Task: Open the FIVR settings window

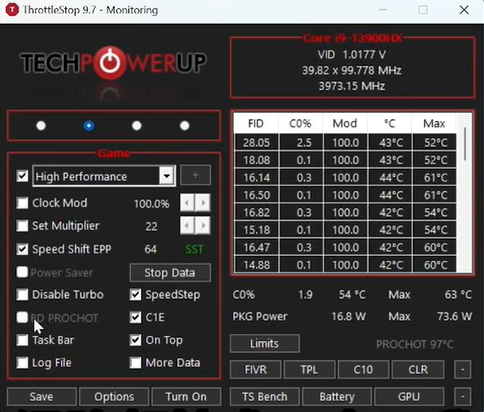Action: tap(256, 369)
